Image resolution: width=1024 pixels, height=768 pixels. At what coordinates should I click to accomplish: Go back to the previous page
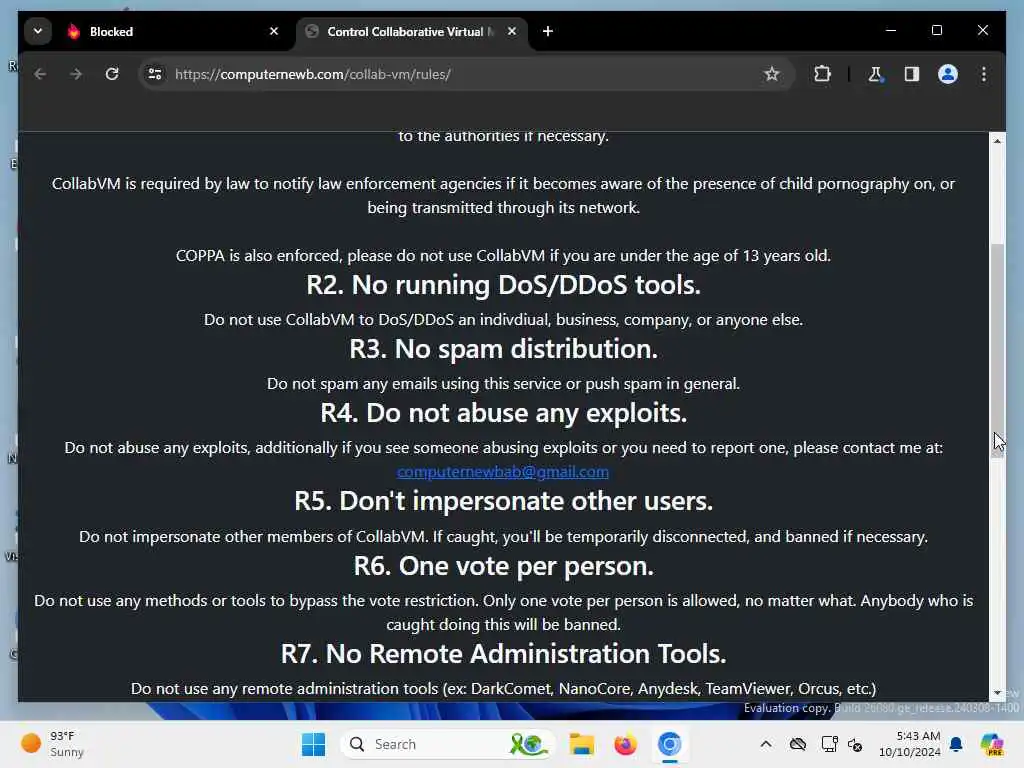pos(40,74)
